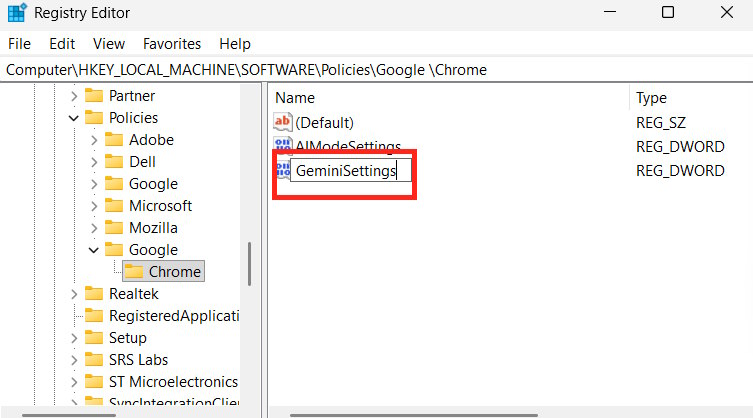Click the AIModeSettings DWORD value icon

(283, 145)
